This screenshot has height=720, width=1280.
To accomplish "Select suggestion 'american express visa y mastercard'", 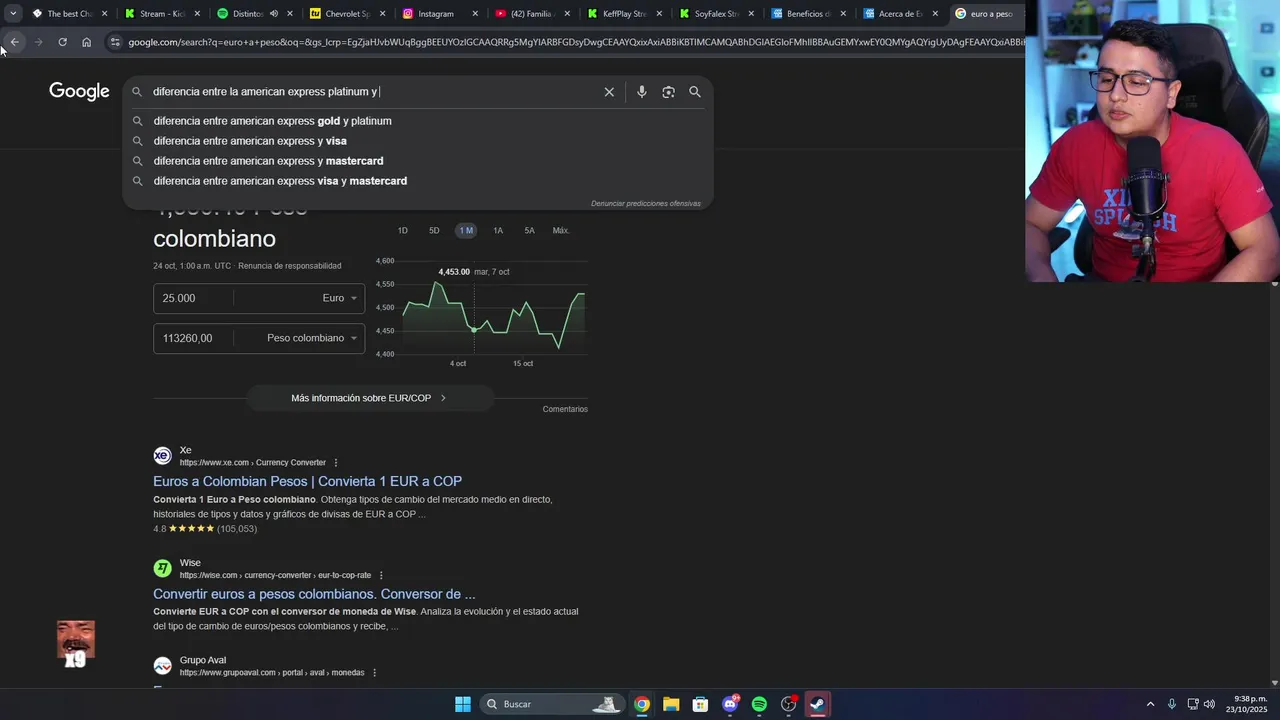I will tap(418, 181).
